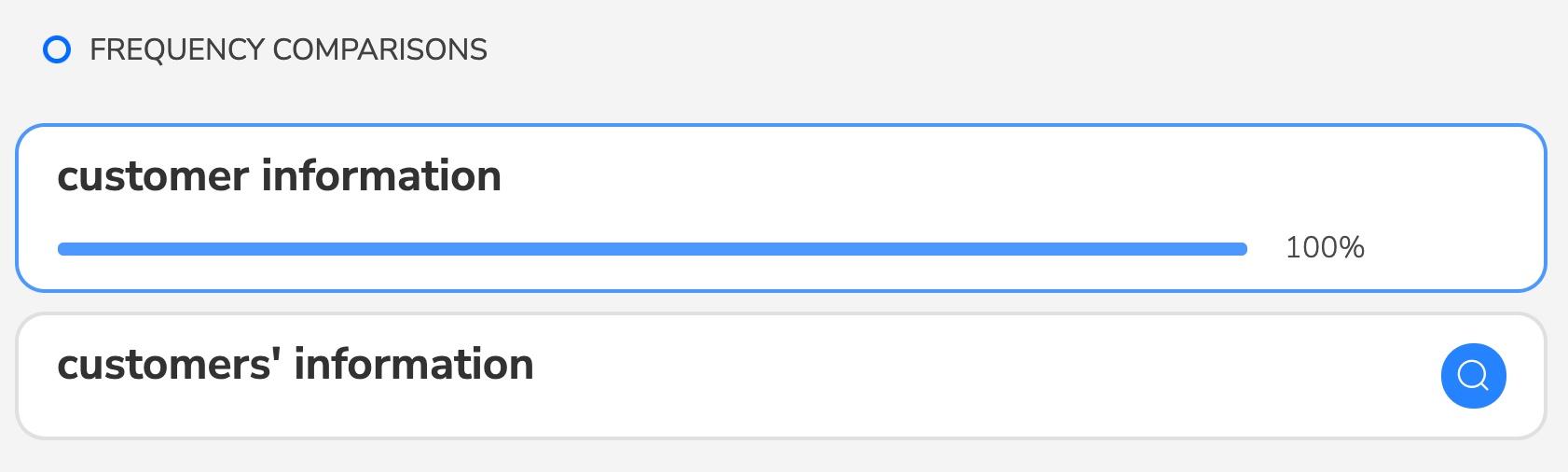Click the magnifying glass glyph in second card
This screenshot has width=1568, height=472.
[1473, 376]
